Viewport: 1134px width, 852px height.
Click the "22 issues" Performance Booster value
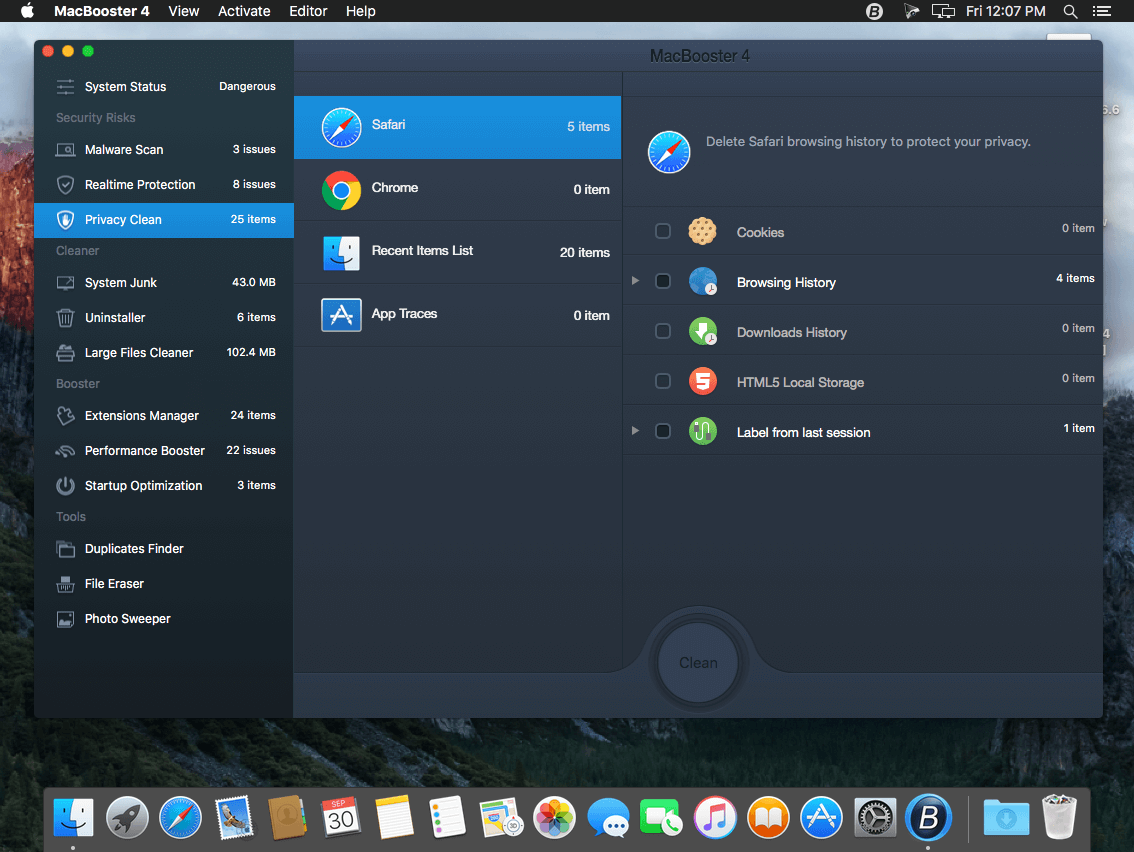(251, 450)
